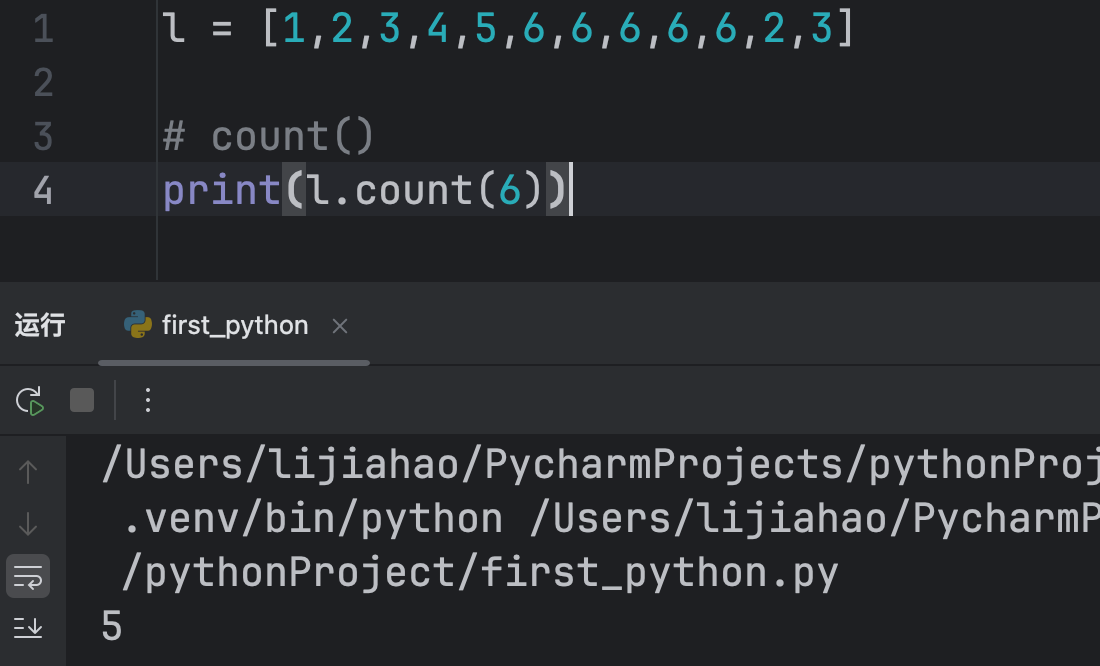
Task: Select the first_python run tab
Action: pyautogui.click(x=235, y=326)
